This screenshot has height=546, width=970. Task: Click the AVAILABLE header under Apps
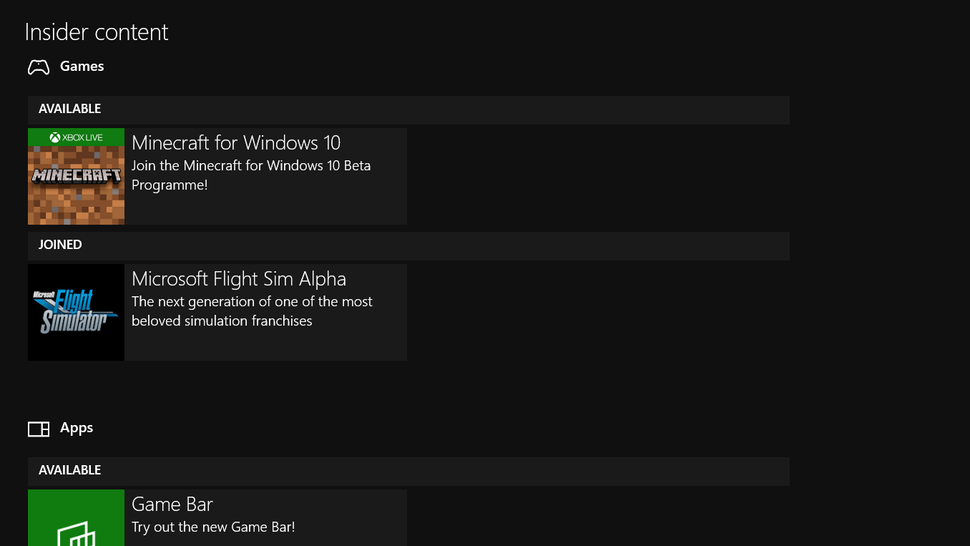coord(70,470)
